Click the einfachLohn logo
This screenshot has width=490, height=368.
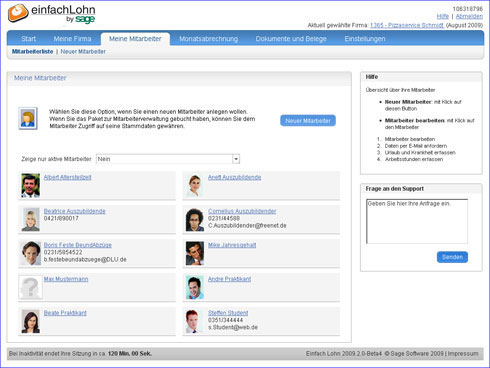click(52, 14)
